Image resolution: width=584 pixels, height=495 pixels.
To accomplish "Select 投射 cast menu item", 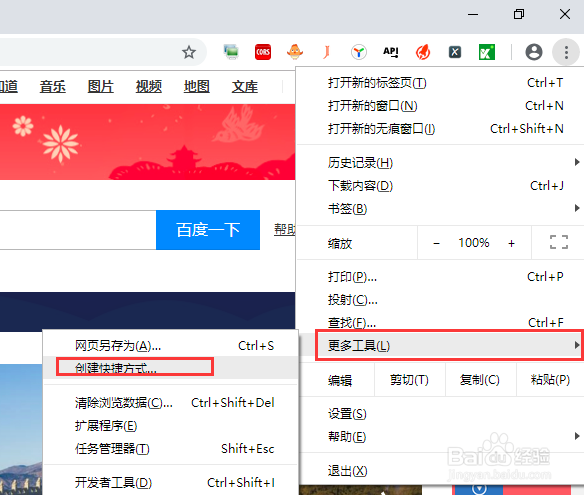I will point(441,299).
